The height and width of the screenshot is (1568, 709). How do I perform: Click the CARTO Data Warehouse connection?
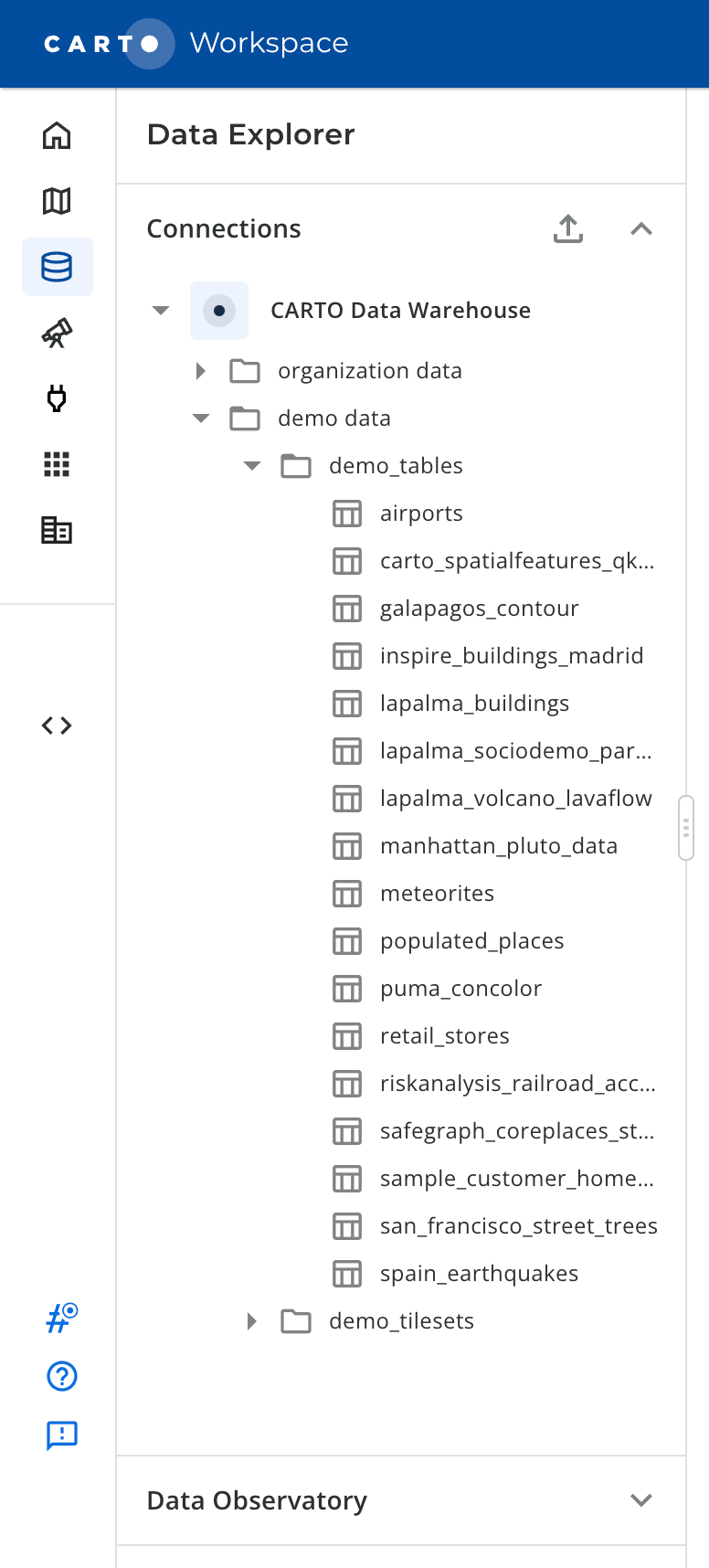400,311
